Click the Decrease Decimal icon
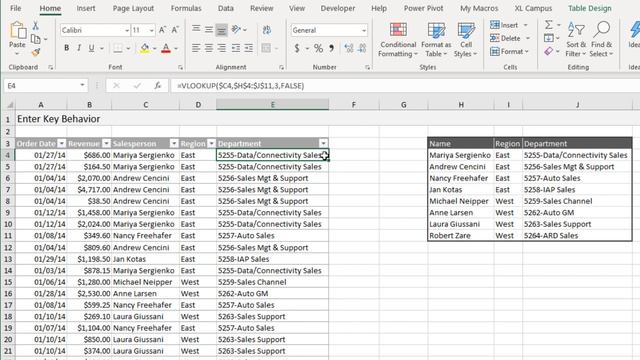 pyautogui.click(x=362, y=48)
